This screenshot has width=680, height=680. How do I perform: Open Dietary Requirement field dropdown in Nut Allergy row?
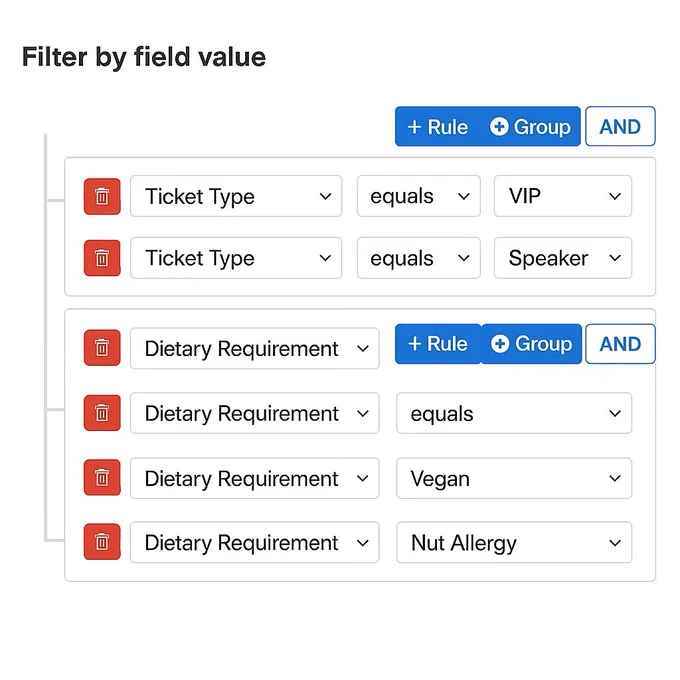[x=255, y=543]
